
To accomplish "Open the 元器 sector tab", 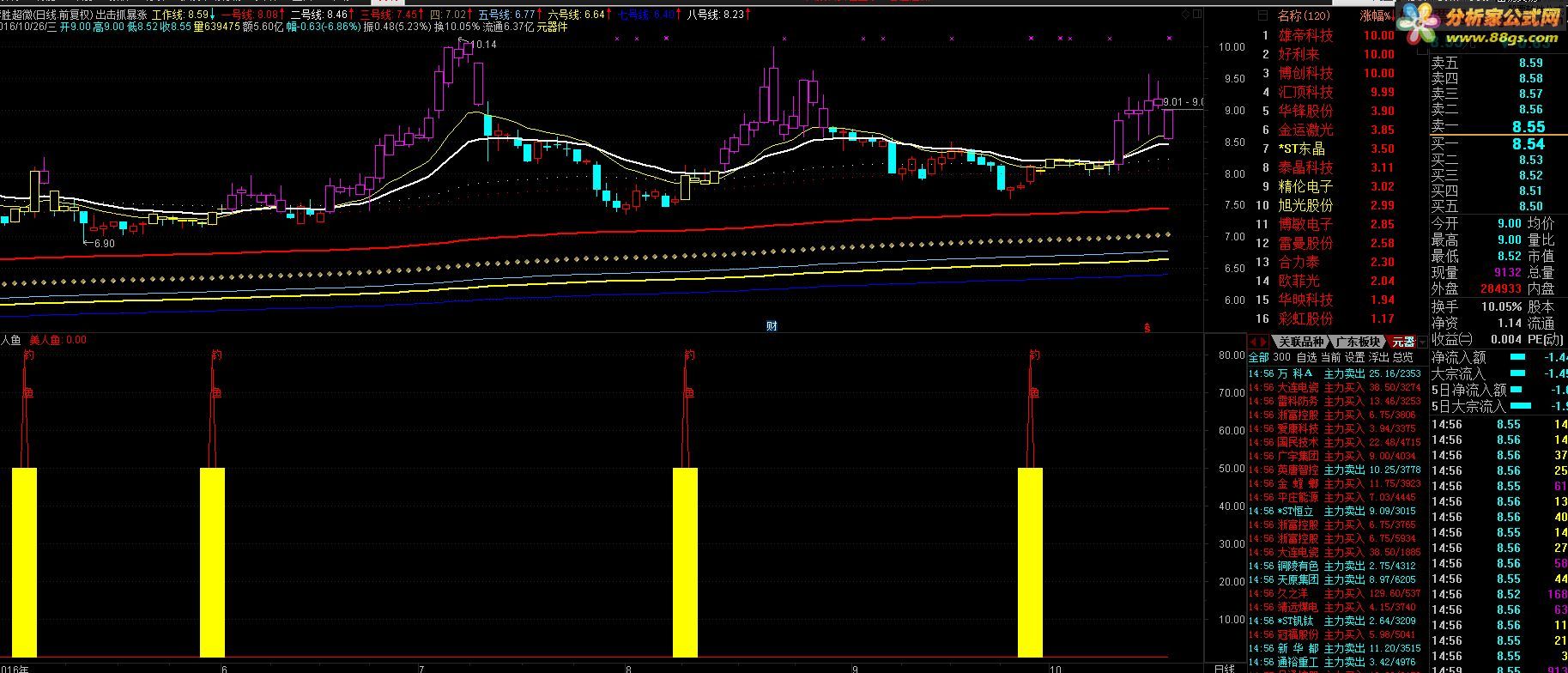I will [1402, 342].
